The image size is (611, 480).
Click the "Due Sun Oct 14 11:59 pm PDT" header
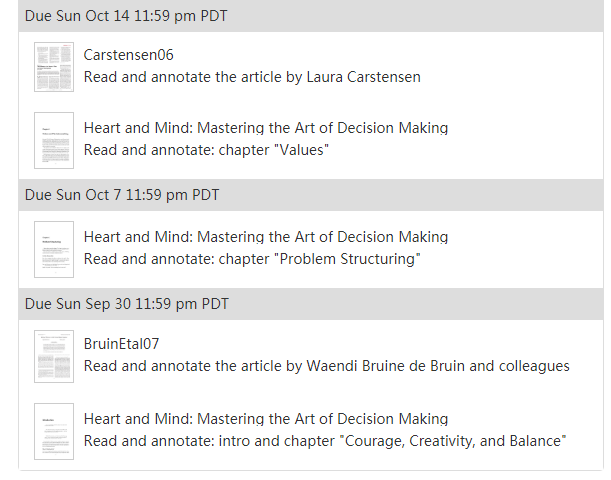[x=311, y=16]
